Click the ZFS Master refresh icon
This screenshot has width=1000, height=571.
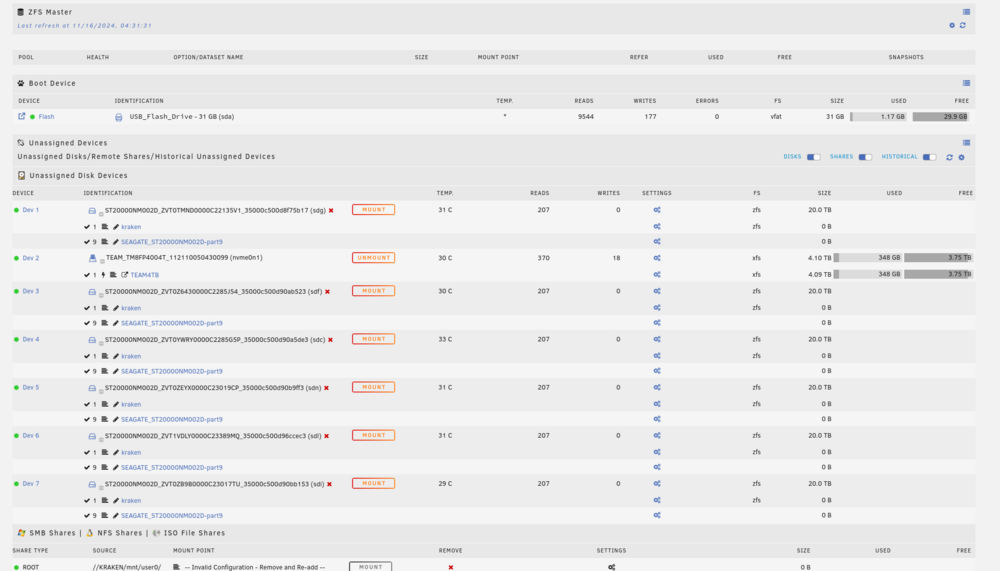click(x=962, y=26)
